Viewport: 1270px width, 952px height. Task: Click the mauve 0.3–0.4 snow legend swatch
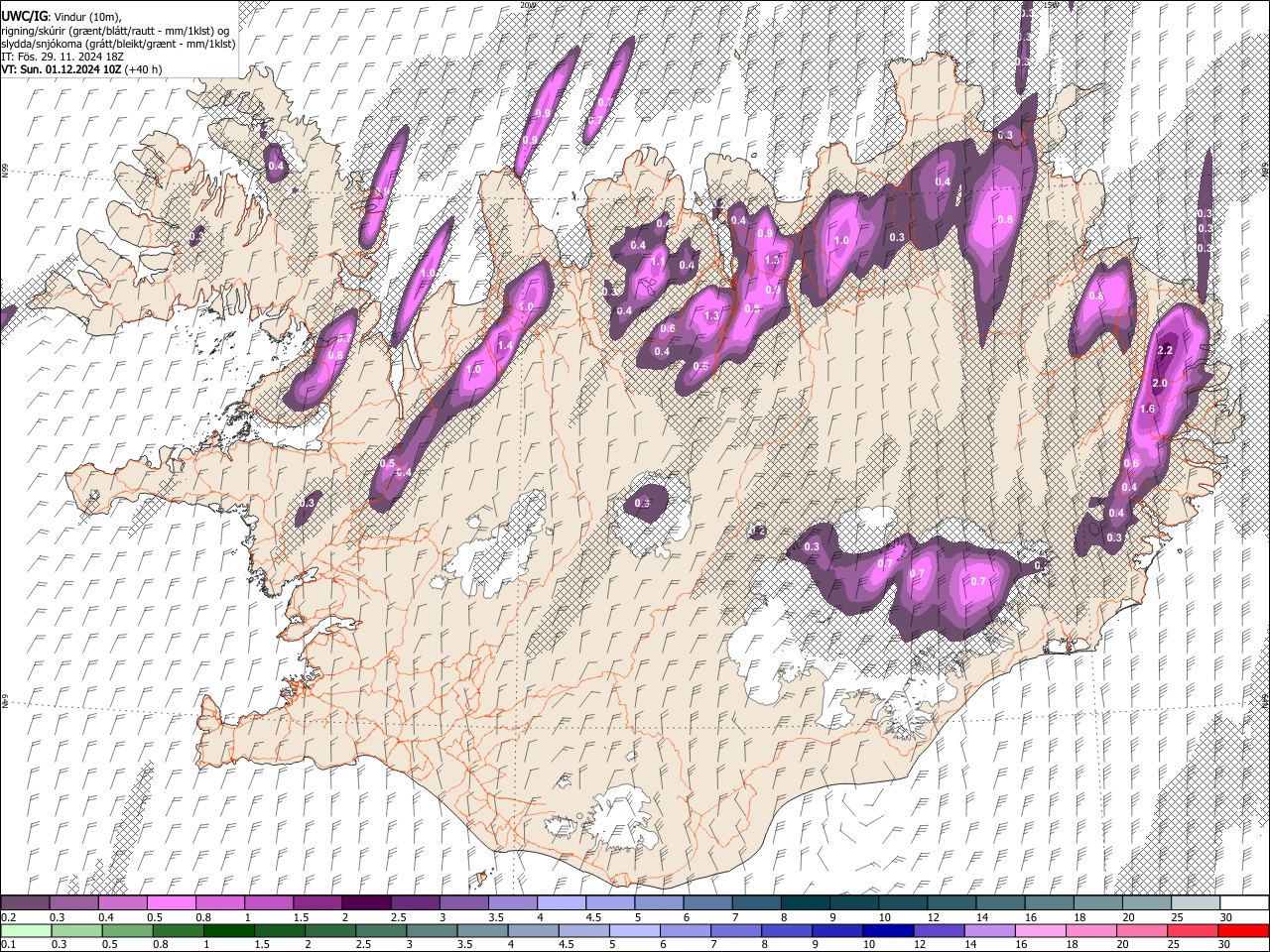pos(73,903)
